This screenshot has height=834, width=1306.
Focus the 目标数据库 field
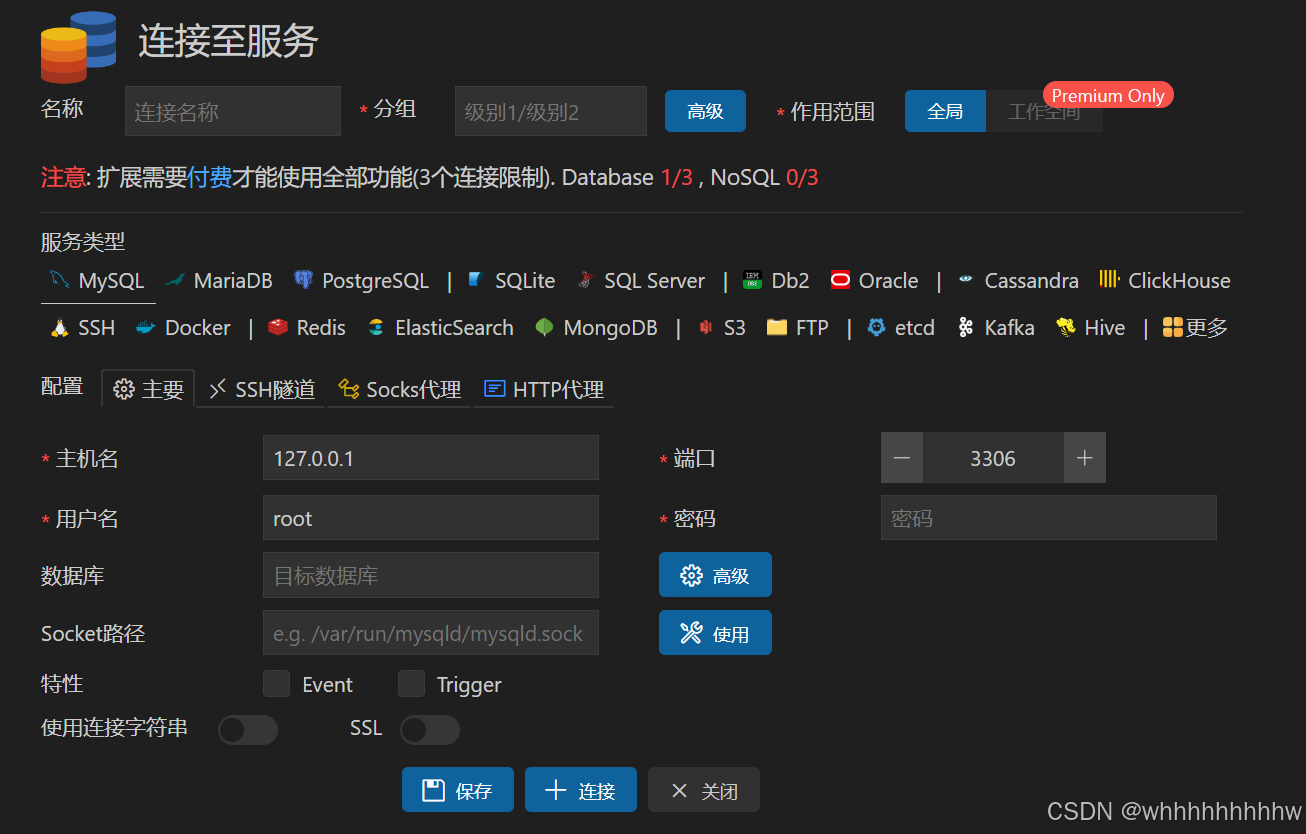[x=431, y=575]
